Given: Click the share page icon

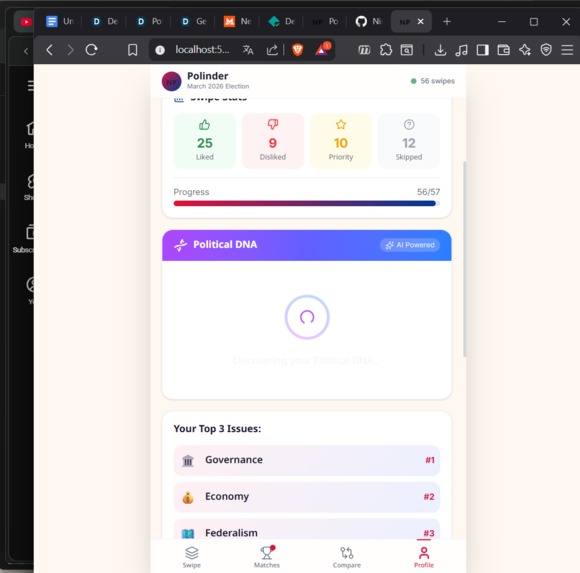Looking at the screenshot, I should [x=272, y=50].
